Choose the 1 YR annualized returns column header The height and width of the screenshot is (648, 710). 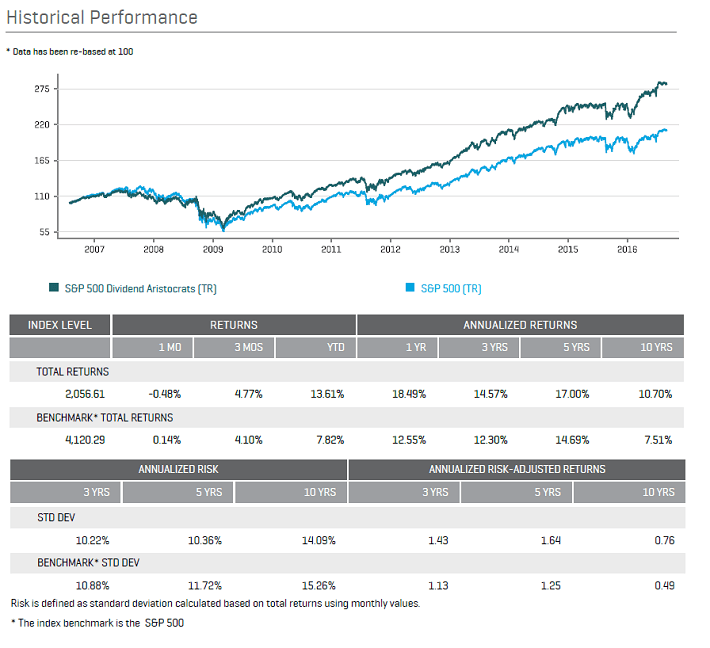398,348
